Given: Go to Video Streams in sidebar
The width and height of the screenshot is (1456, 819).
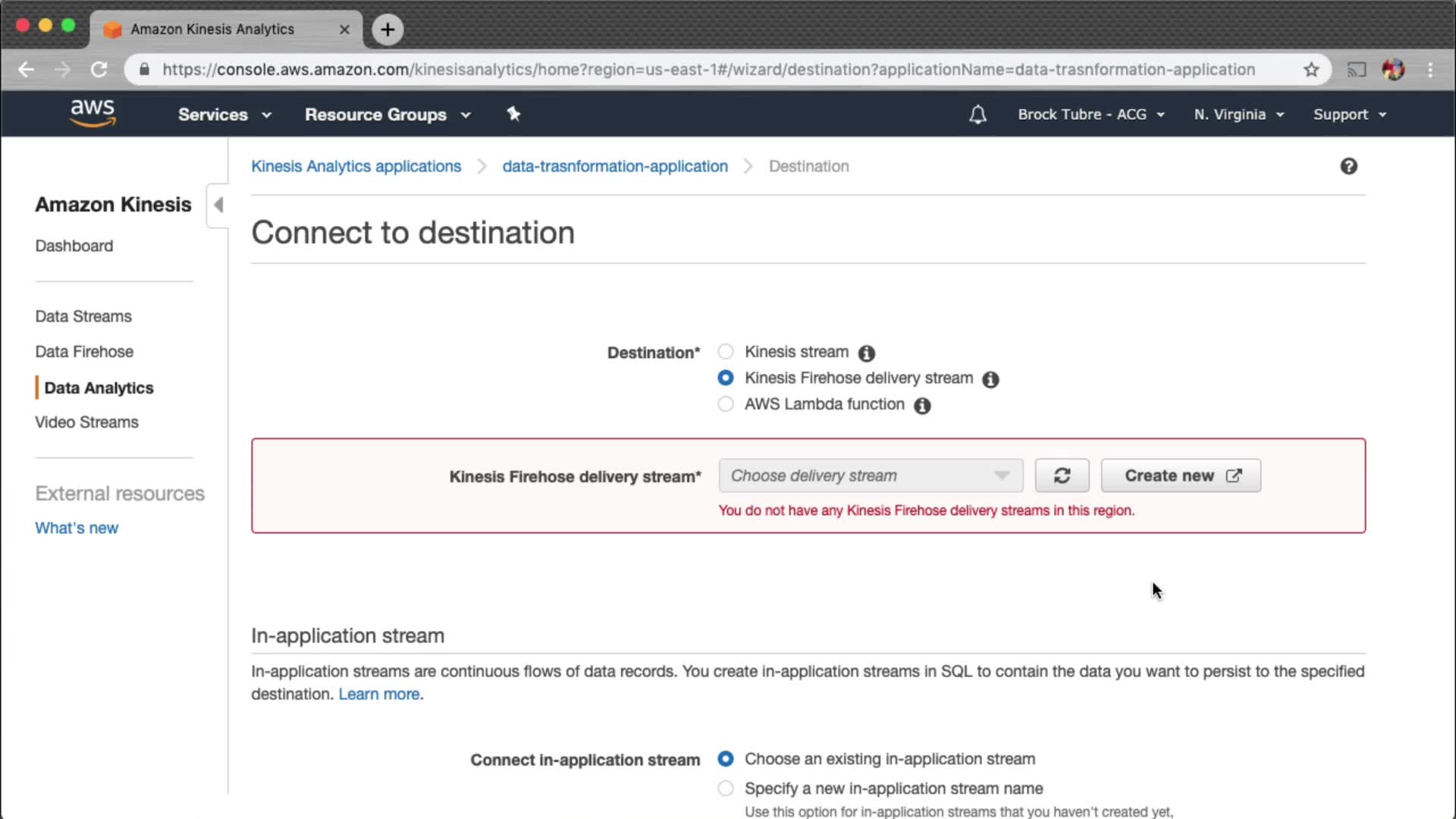Looking at the screenshot, I should point(86,422).
